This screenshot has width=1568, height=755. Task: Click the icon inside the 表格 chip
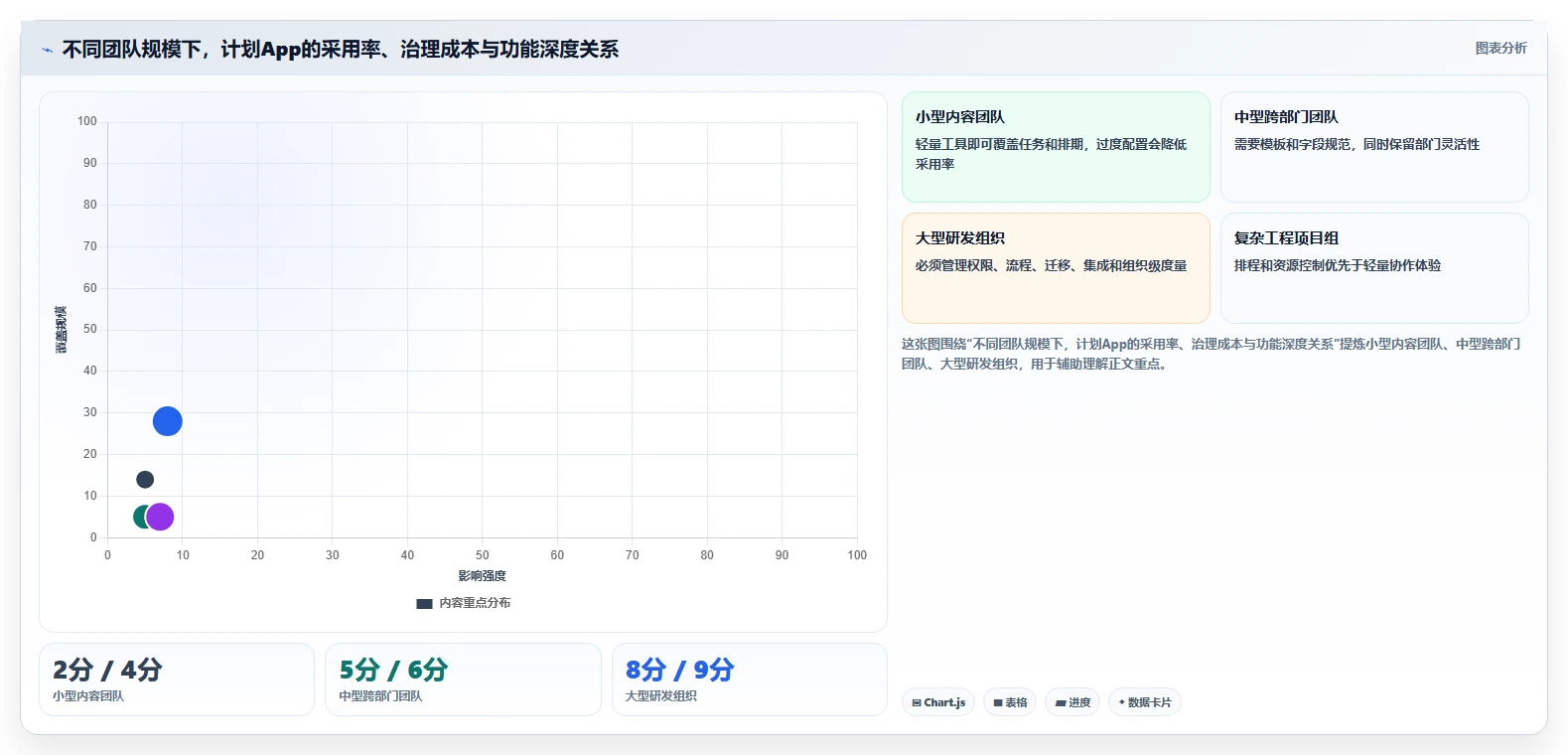998,702
